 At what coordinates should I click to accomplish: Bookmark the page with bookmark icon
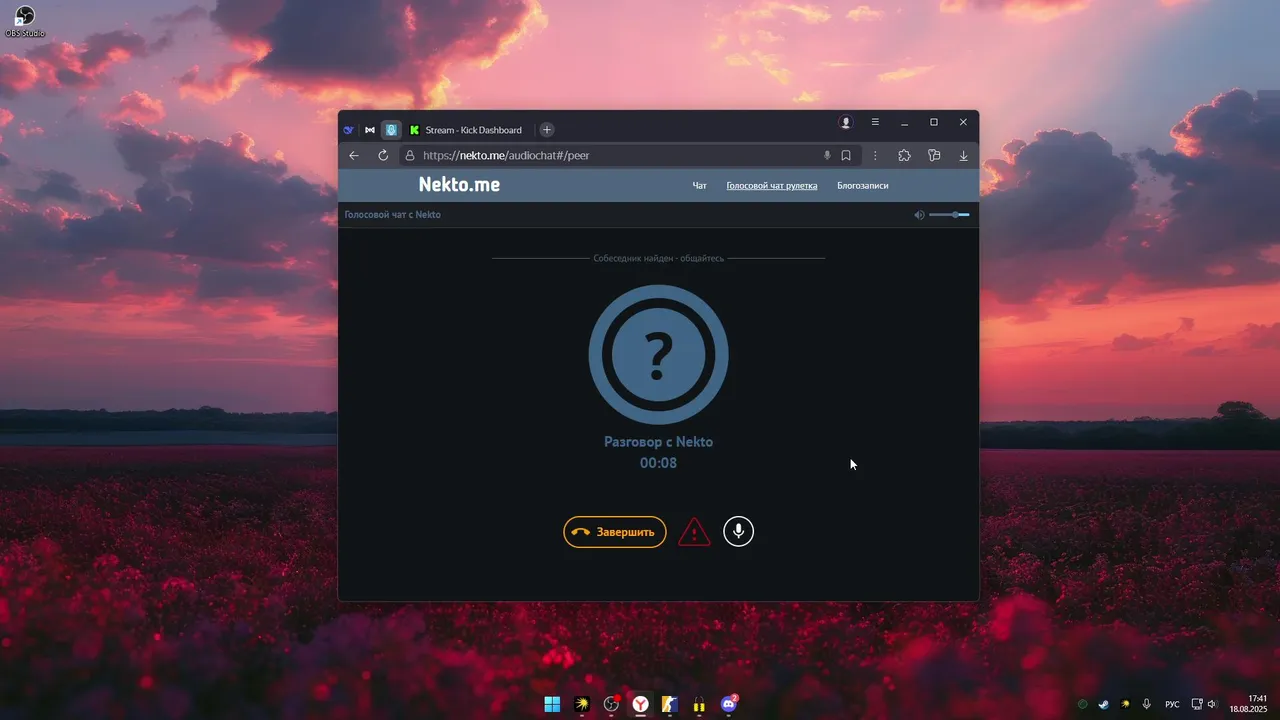pos(846,156)
